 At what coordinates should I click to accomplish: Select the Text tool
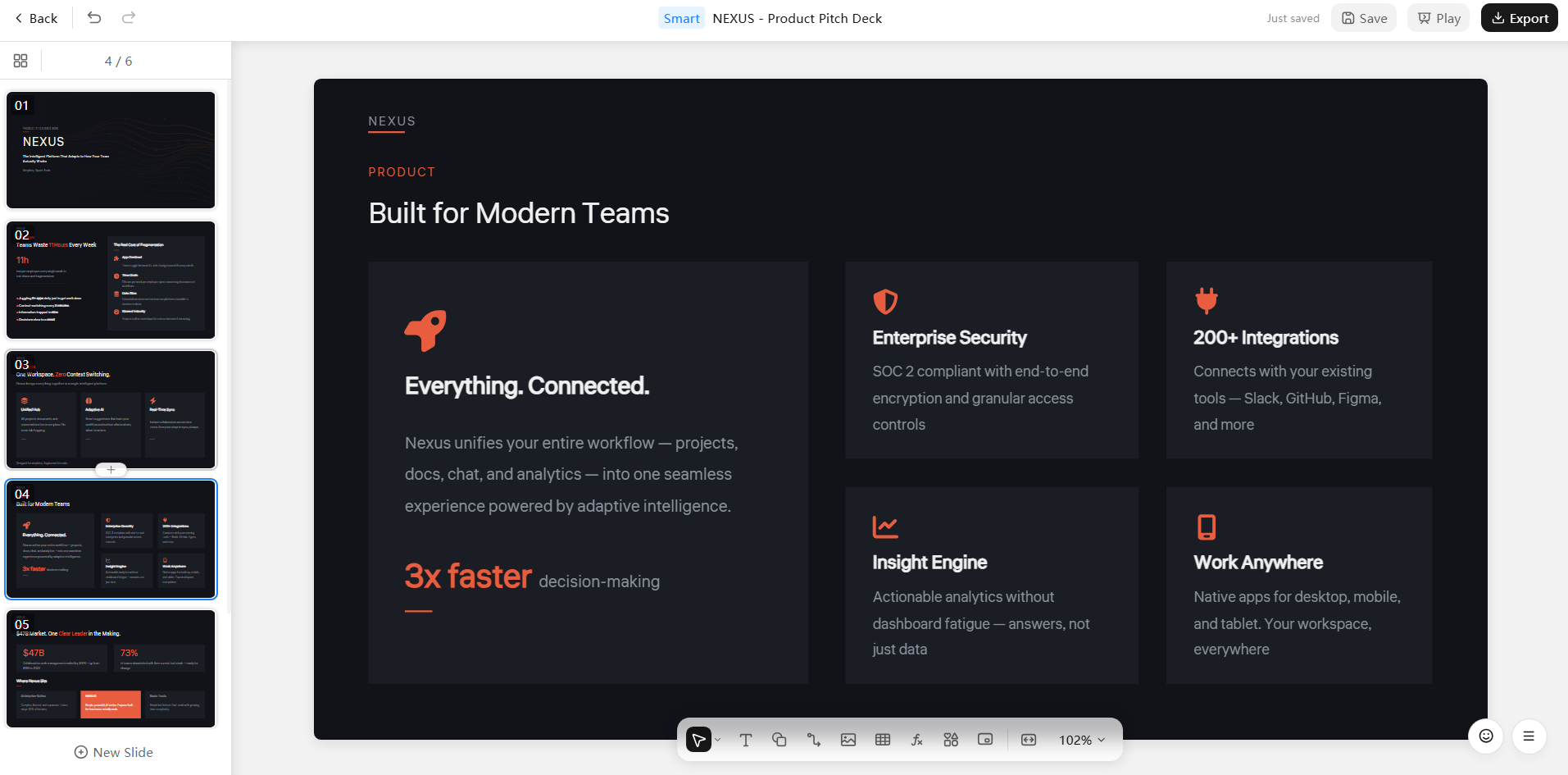pyautogui.click(x=746, y=740)
